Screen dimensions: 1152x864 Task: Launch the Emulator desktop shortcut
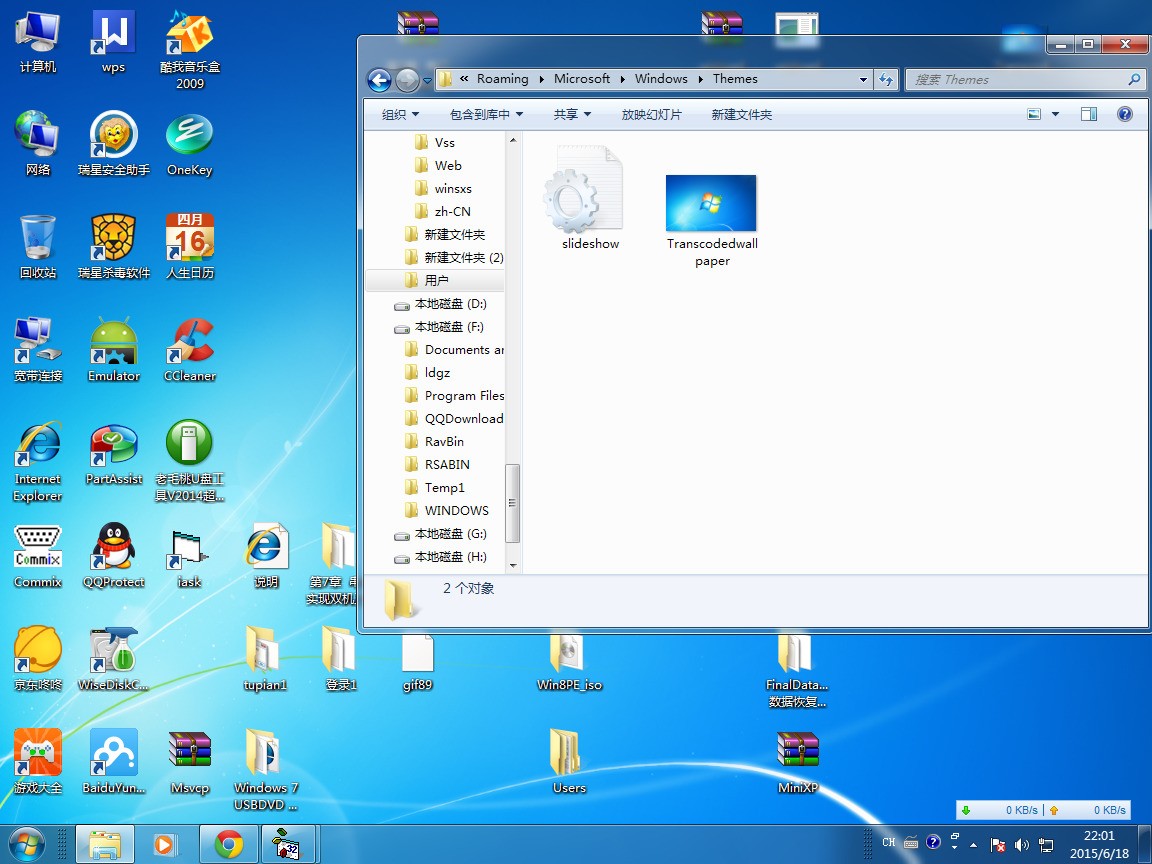coord(114,350)
